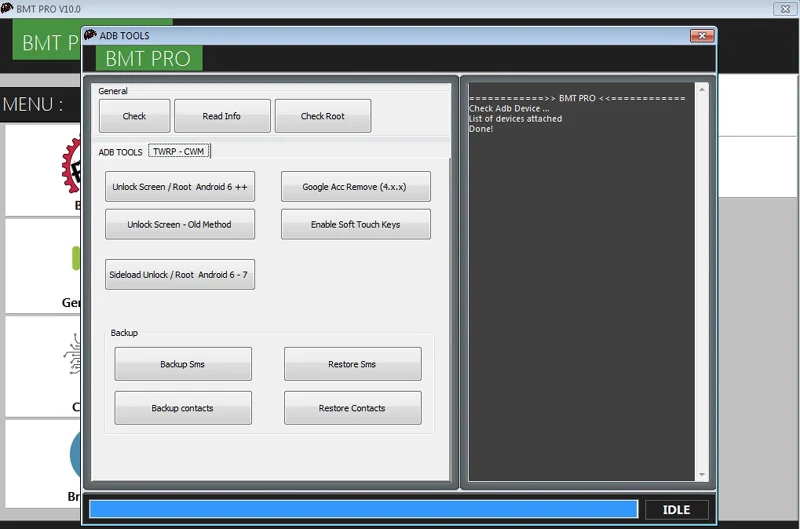Click the log scrollbar up arrow

(x=702, y=90)
